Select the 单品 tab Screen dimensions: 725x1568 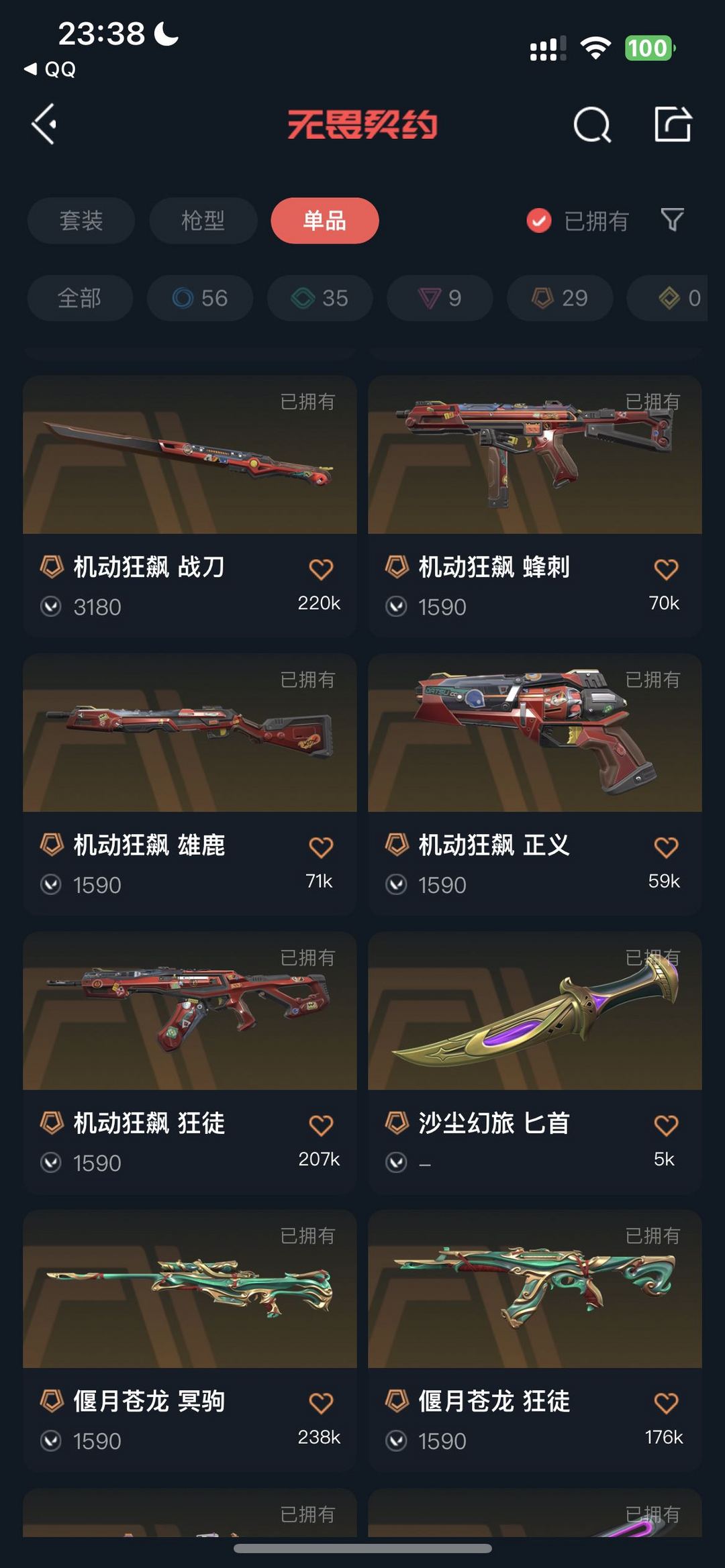[x=325, y=220]
